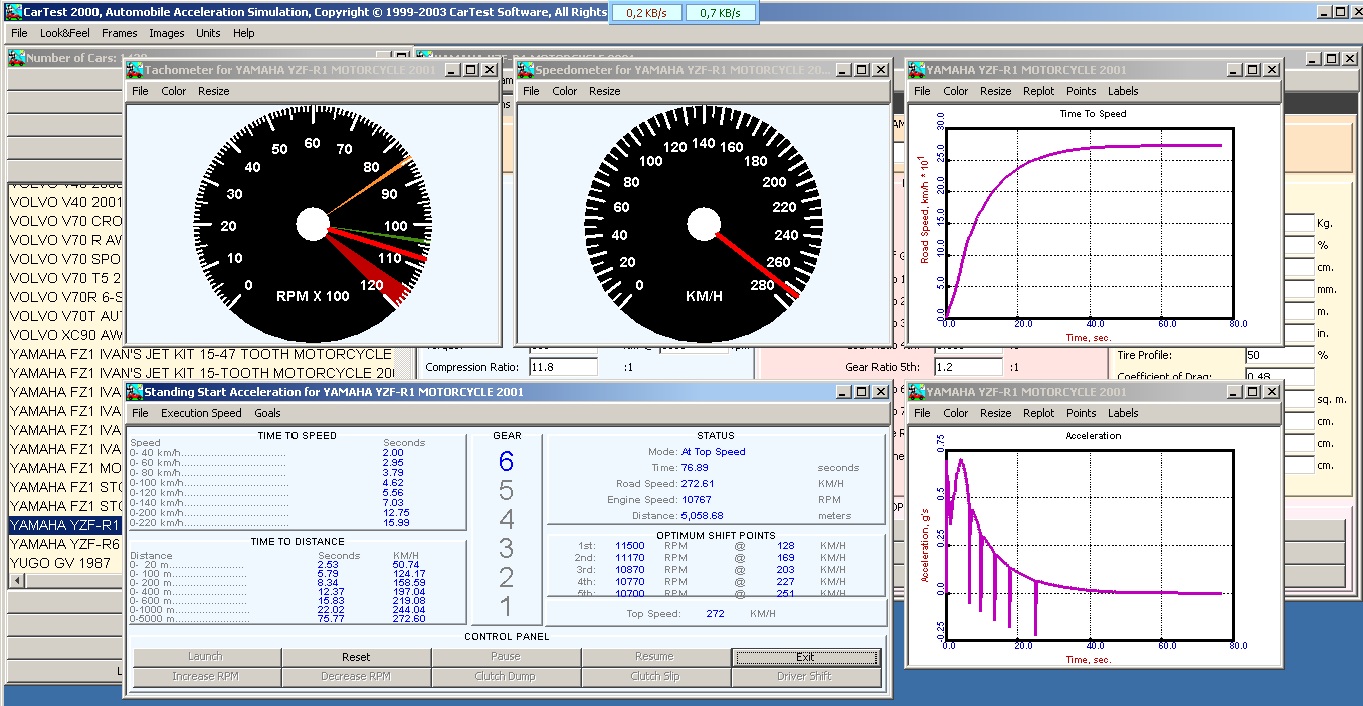Select YAMAHA YZF-R6 in the car list
This screenshot has height=706, width=1363.
point(64,544)
